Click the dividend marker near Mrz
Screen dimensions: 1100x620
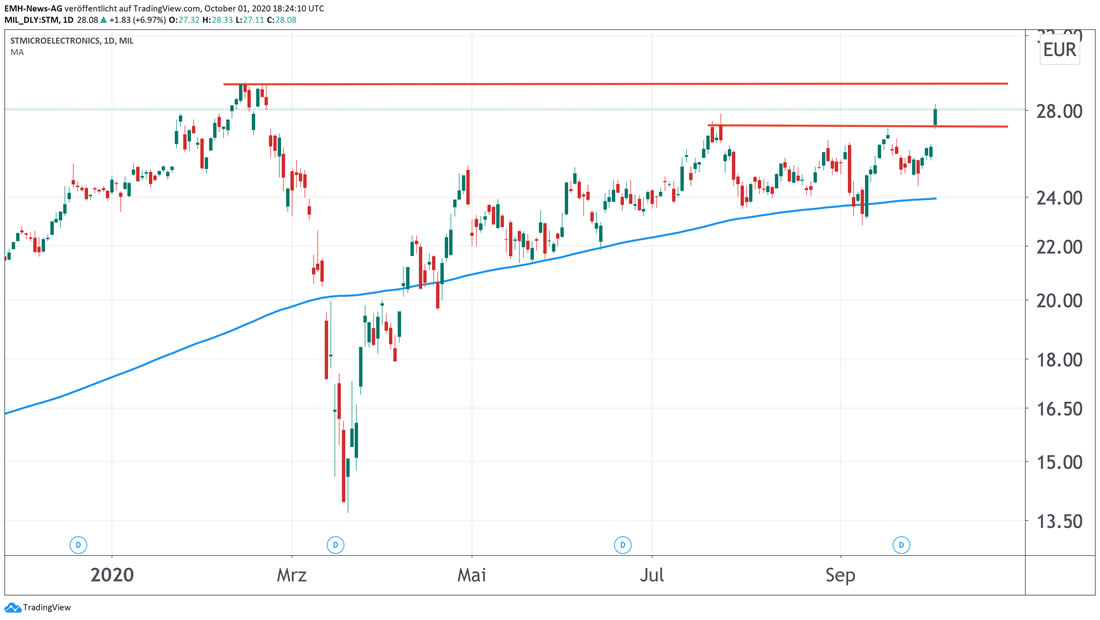(x=336, y=545)
